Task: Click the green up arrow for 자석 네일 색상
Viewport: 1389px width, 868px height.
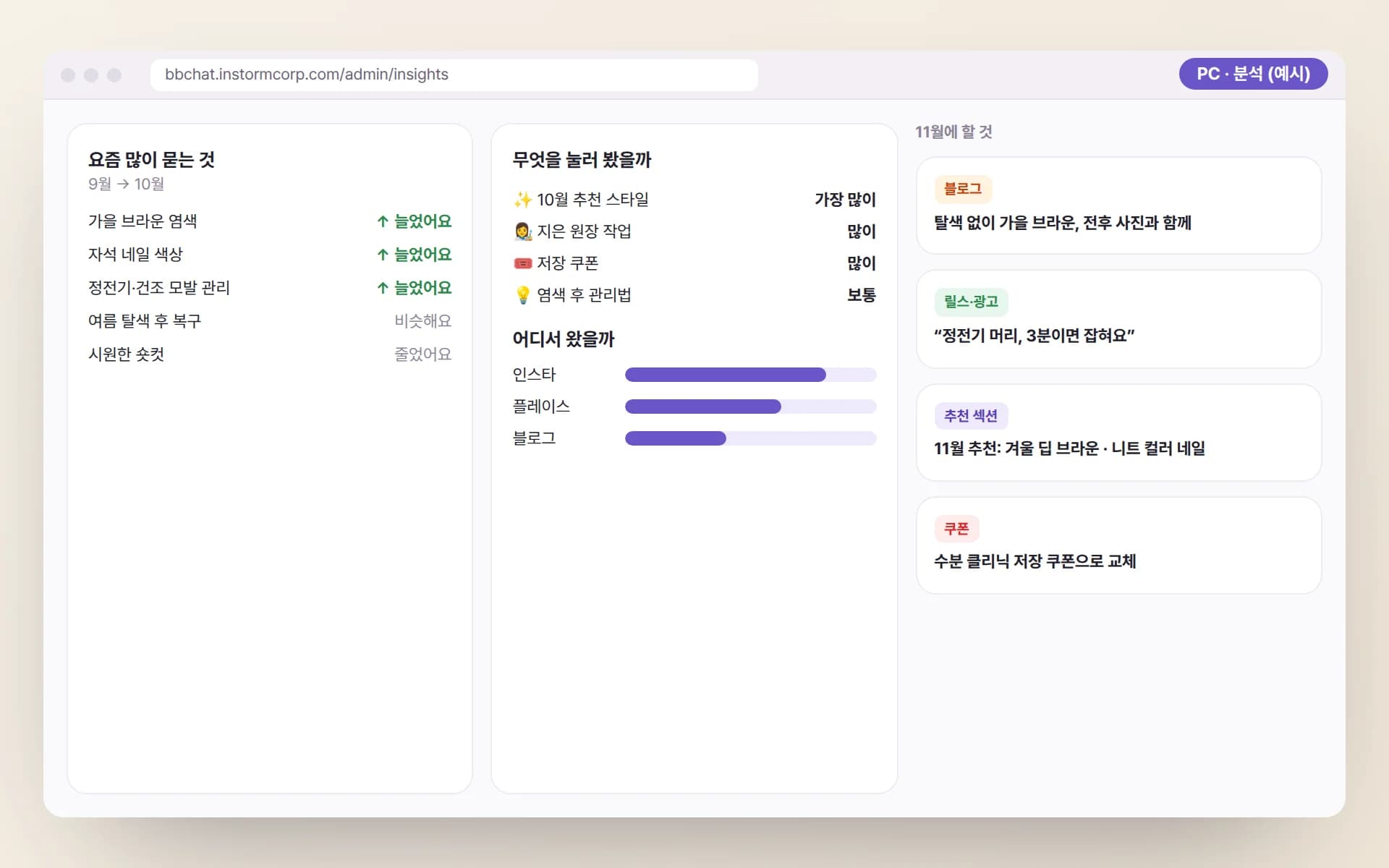Action: click(x=383, y=255)
